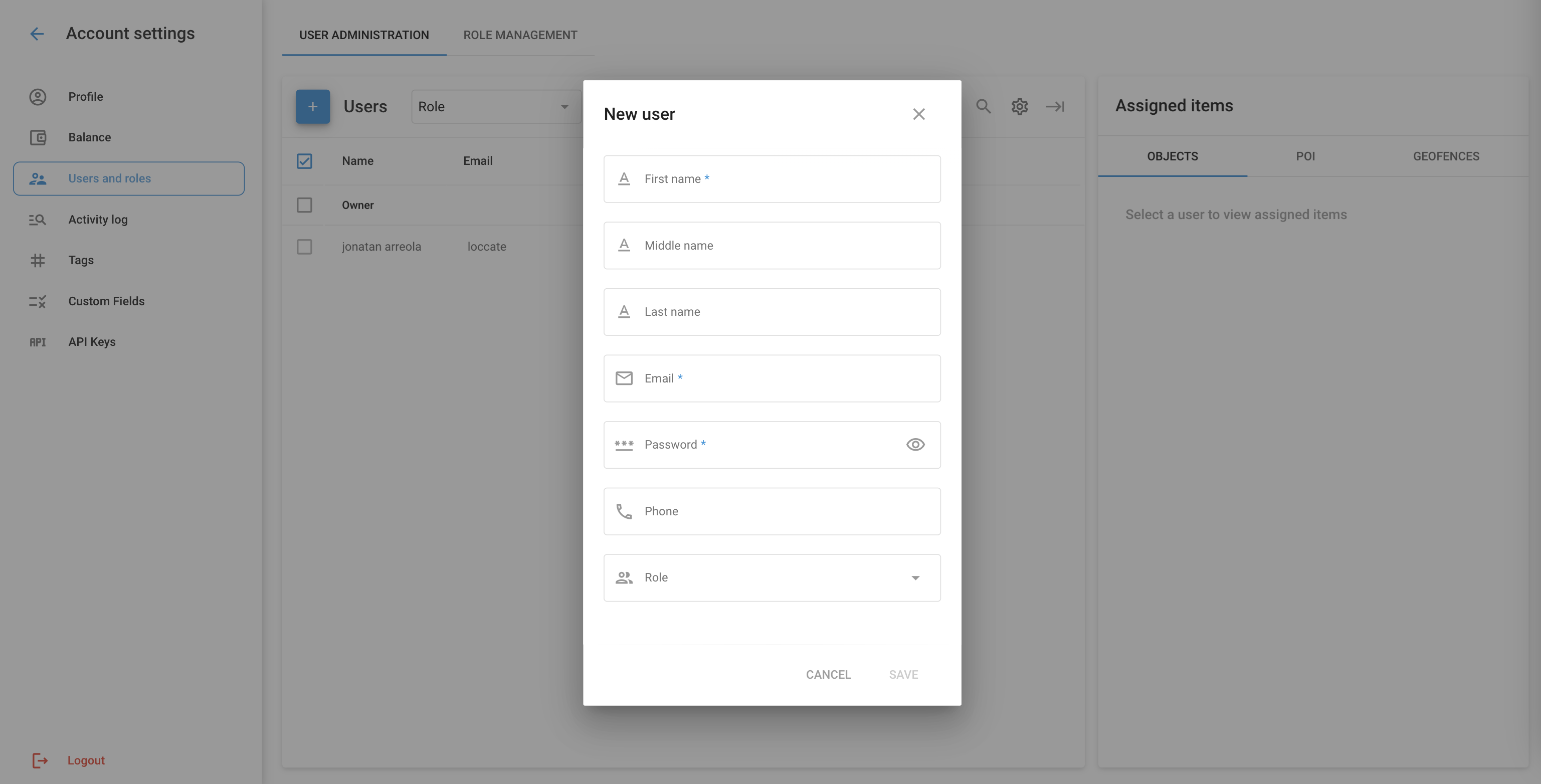
Task: Close the New user dialog
Action: tap(919, 114)
